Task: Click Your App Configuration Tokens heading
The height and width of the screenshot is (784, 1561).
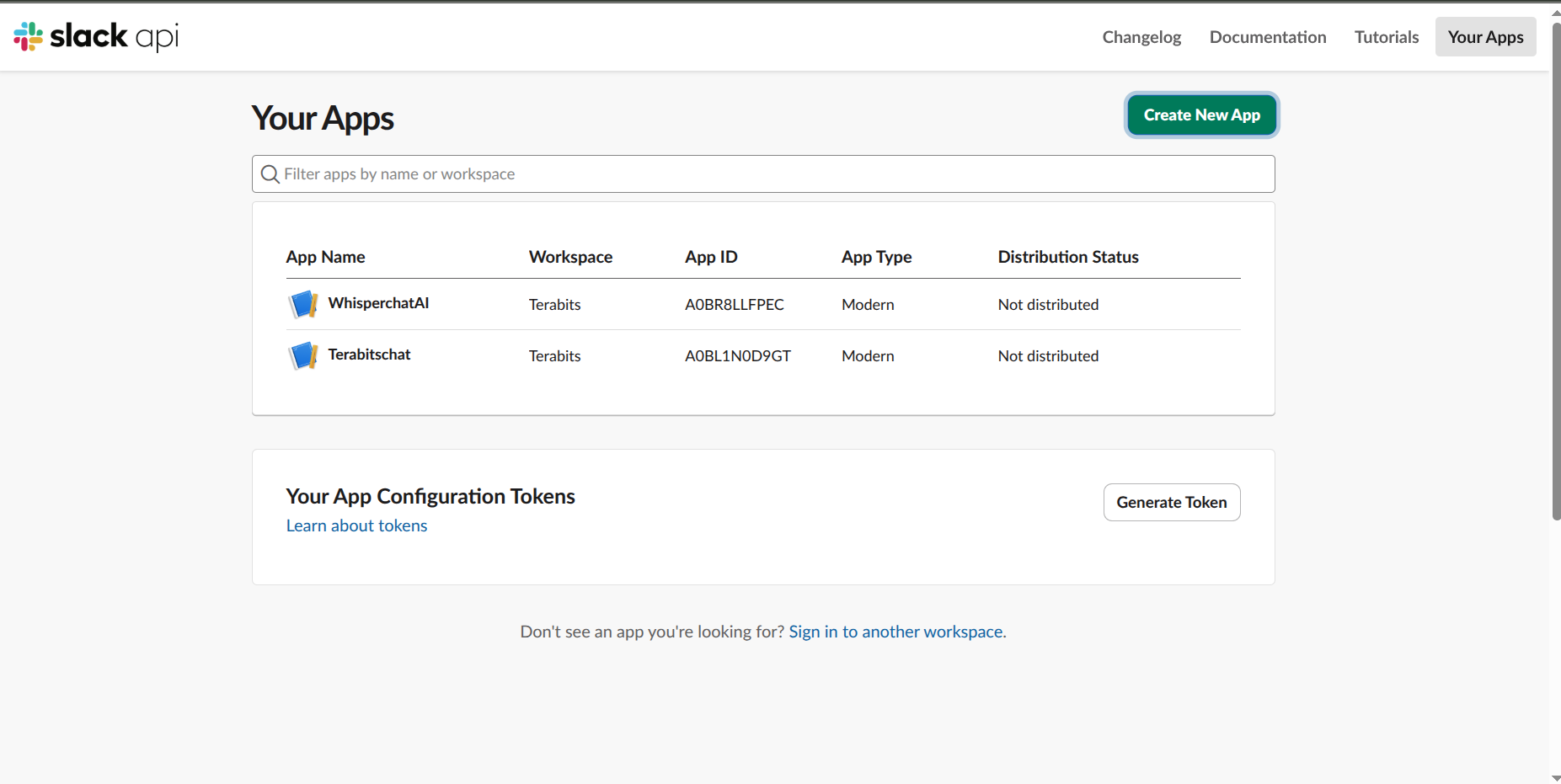Action: tap(430, 496)
